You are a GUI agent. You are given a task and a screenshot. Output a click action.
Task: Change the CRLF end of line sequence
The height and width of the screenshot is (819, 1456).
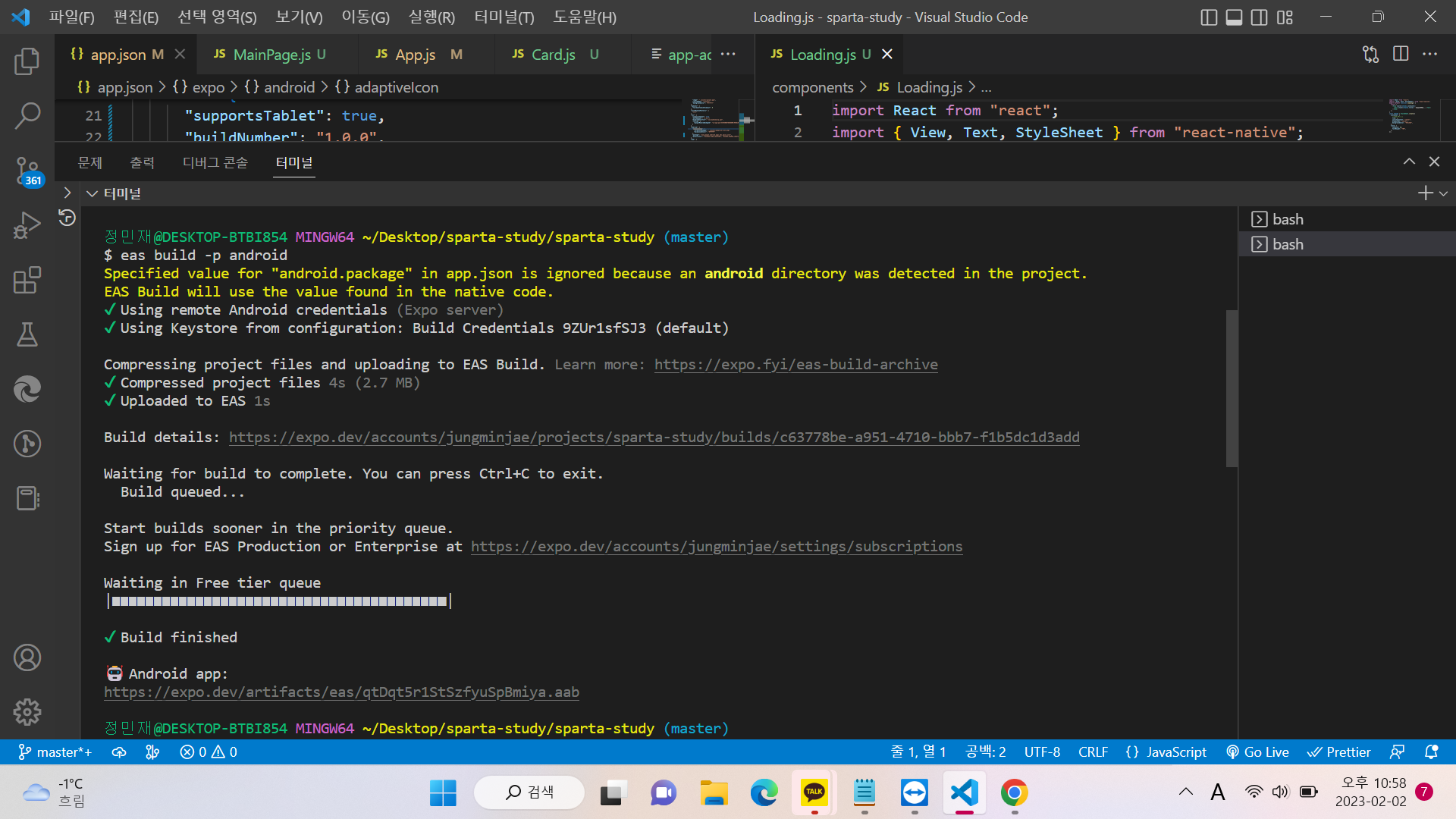pos(1093,752)
